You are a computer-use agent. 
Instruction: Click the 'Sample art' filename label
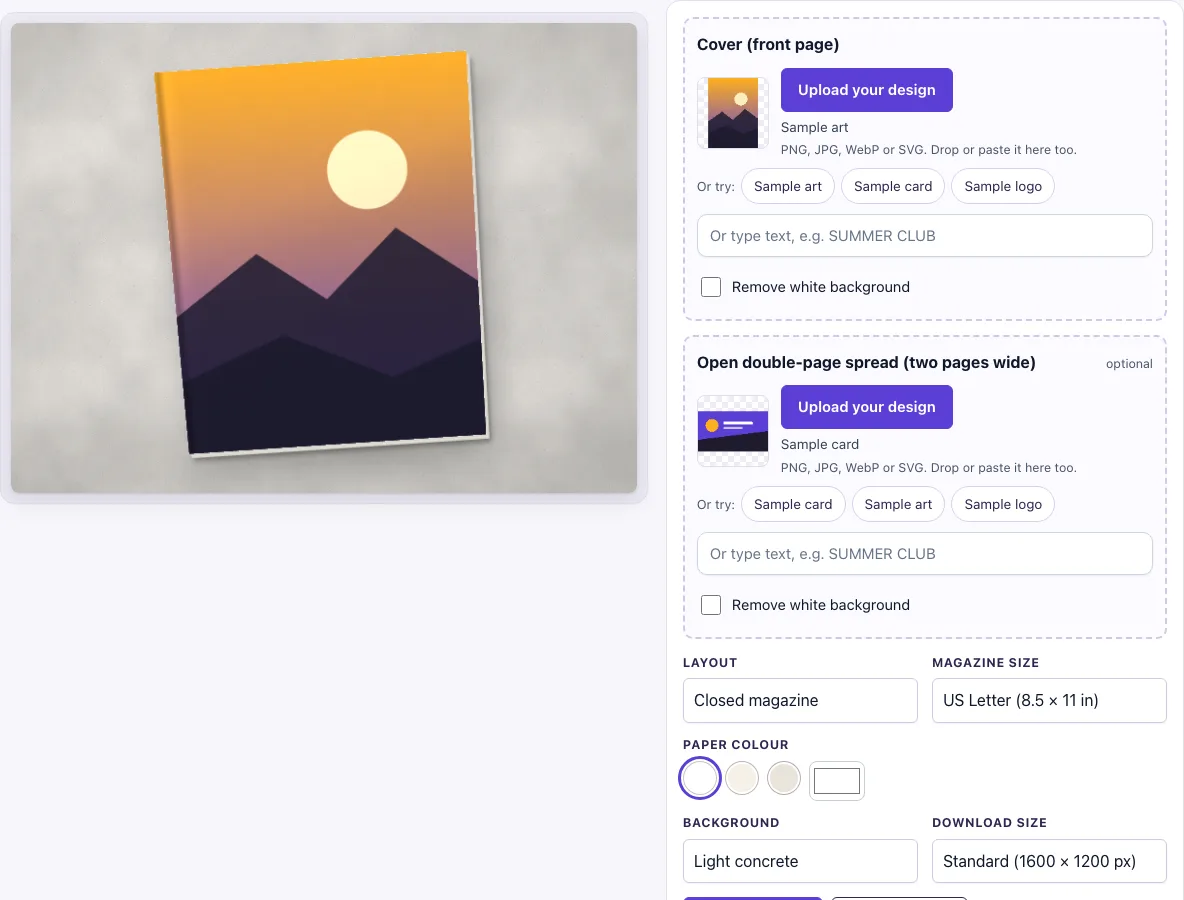pyautogui.click(x=814, y=128)
